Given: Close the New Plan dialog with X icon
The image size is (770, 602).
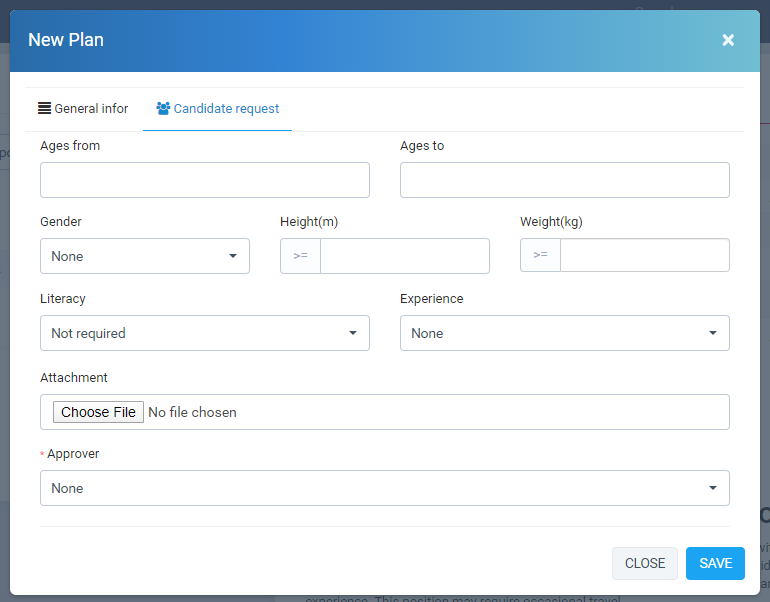Looking at the screenshot, I should (728, 40).
